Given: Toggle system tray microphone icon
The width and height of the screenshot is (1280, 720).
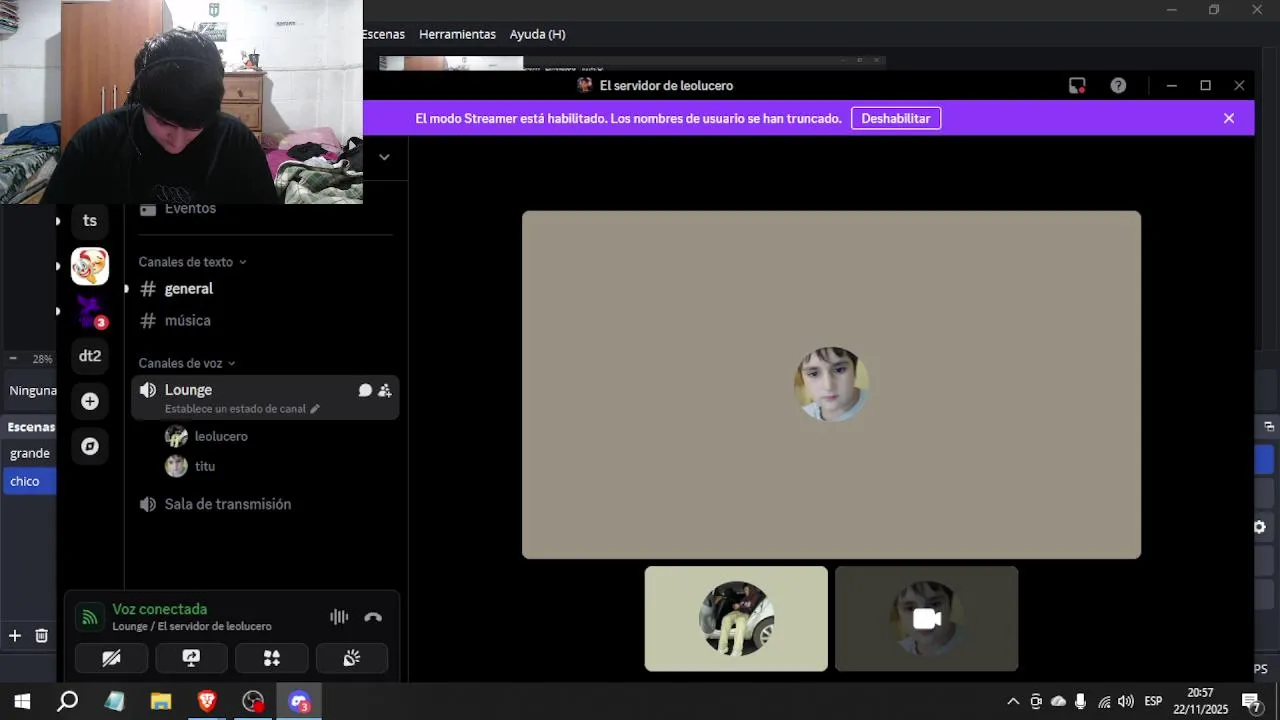Looking at the screenshot, I should [1081, 702].
